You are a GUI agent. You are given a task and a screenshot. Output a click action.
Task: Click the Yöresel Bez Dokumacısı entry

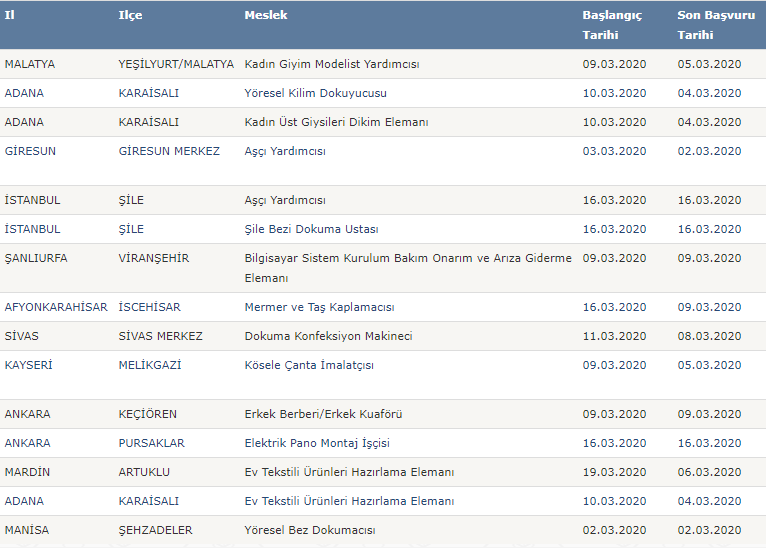tap(309, 530)
